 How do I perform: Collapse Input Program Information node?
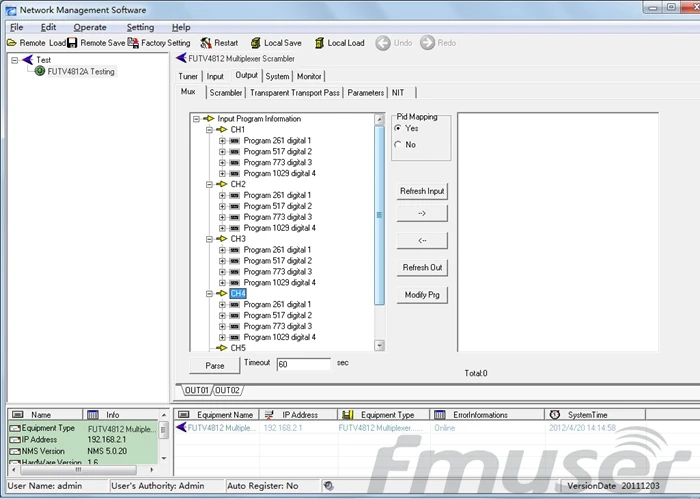196,119
